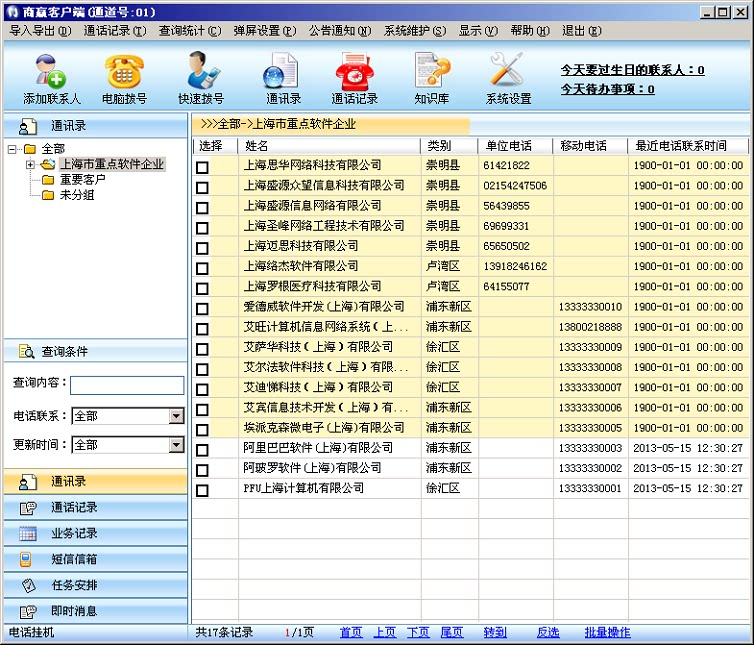Go to 尾页 last page link
Screen dimensions: 754x645
(452, 632)
